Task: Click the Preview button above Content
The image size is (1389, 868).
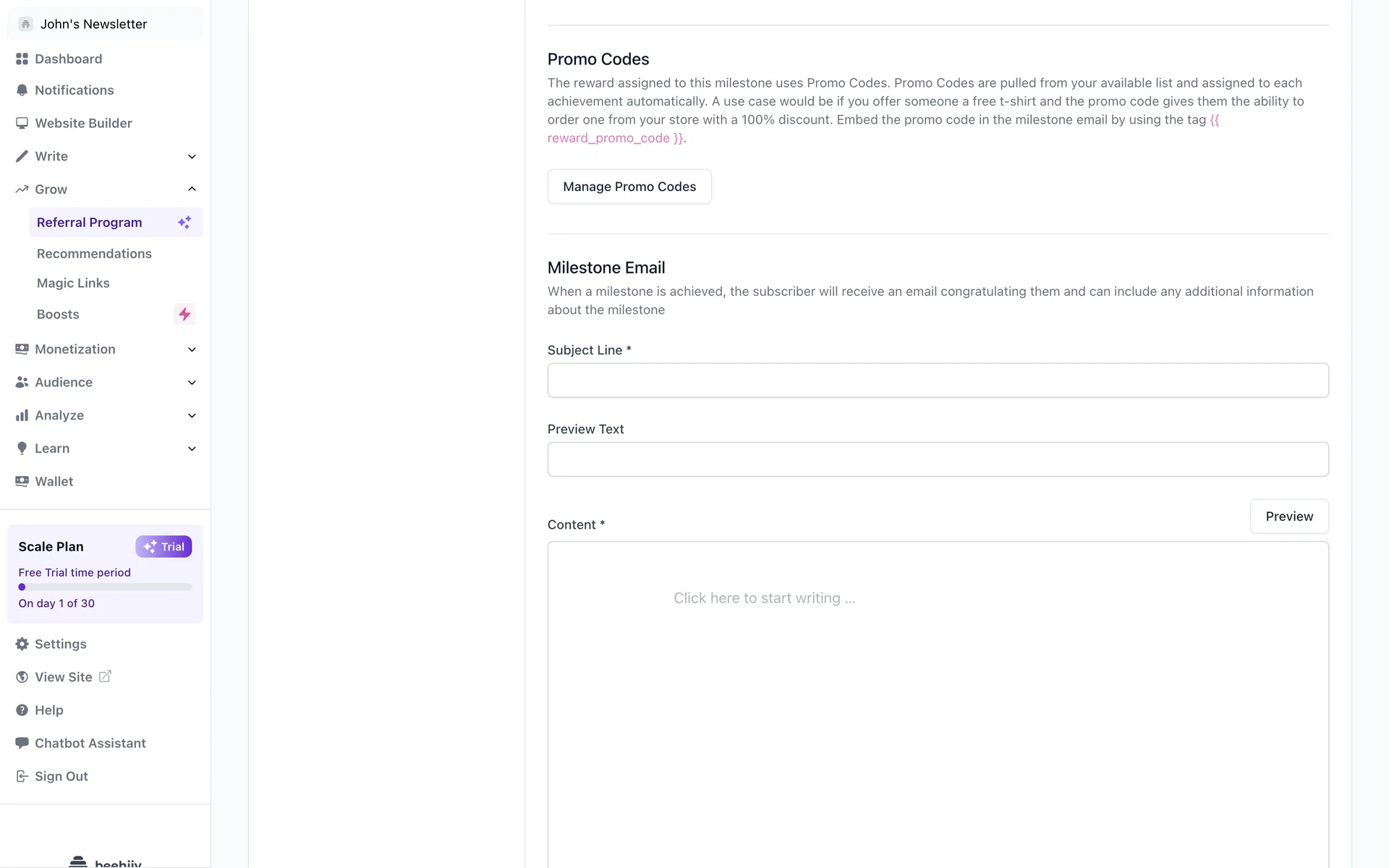Action: (x=1289, y=516)
